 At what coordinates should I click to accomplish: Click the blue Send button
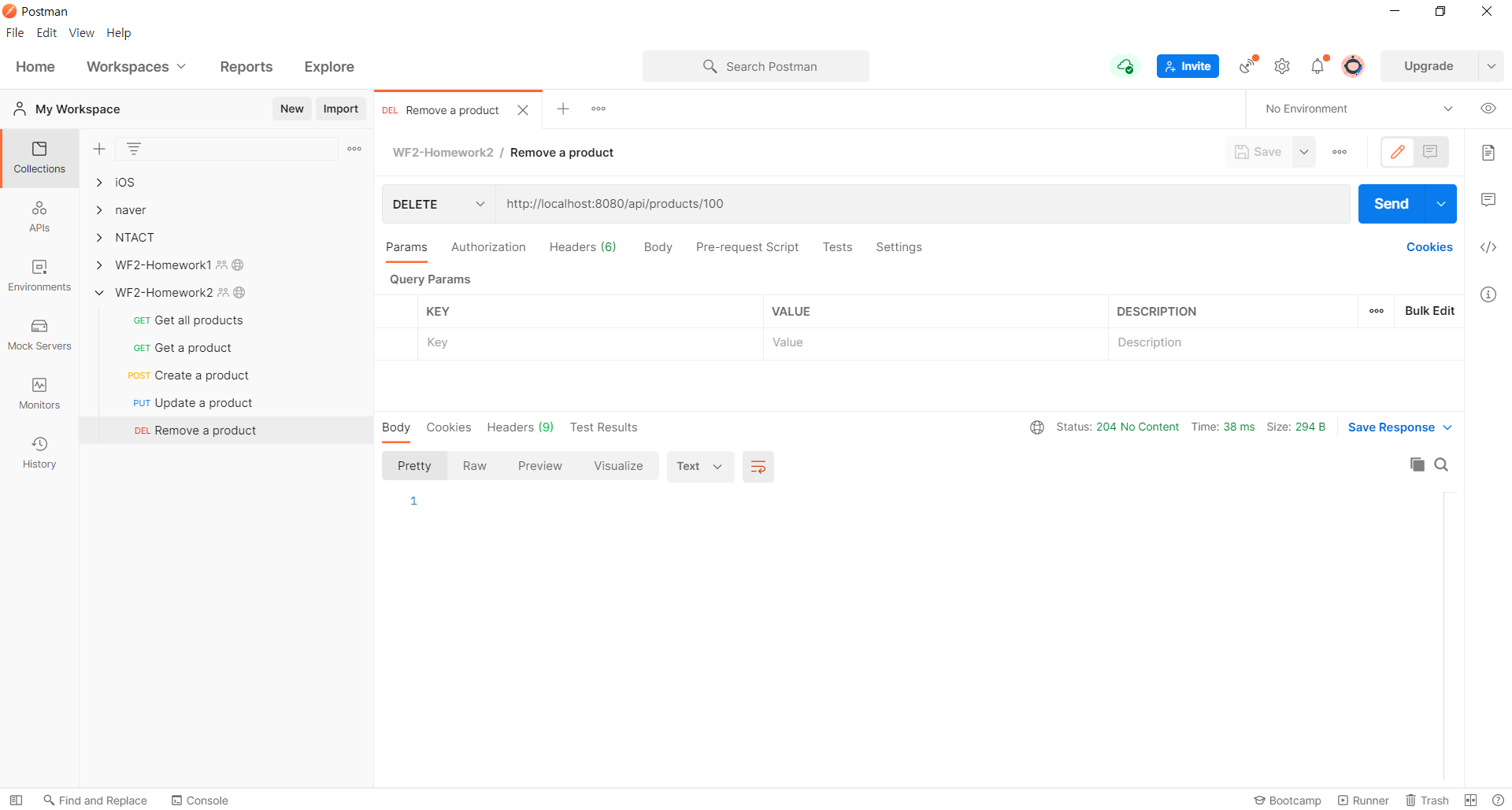click(x=1392, y=204)
